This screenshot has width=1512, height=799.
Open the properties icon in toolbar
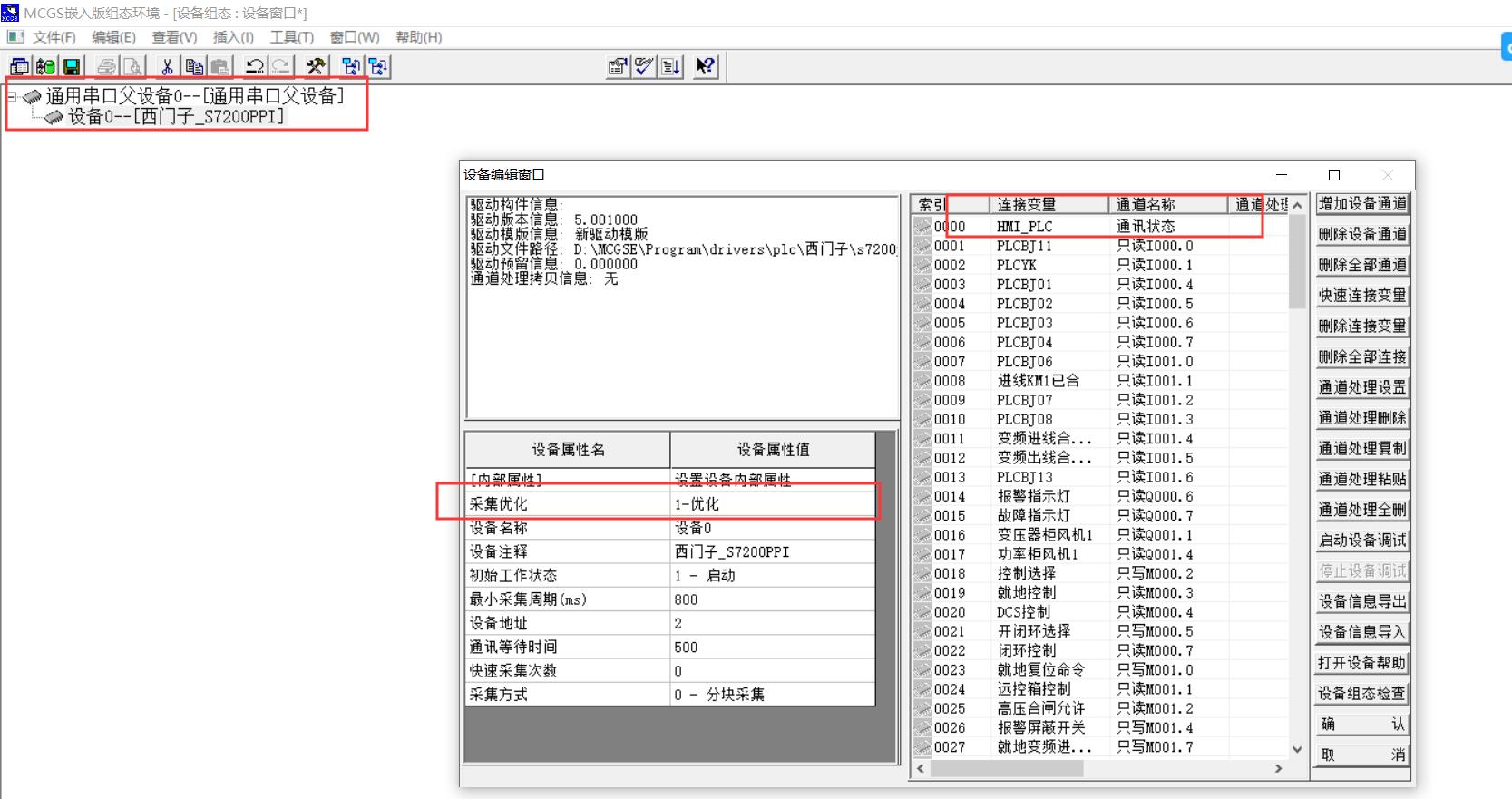pyautogui.click(x=618, y=66)
